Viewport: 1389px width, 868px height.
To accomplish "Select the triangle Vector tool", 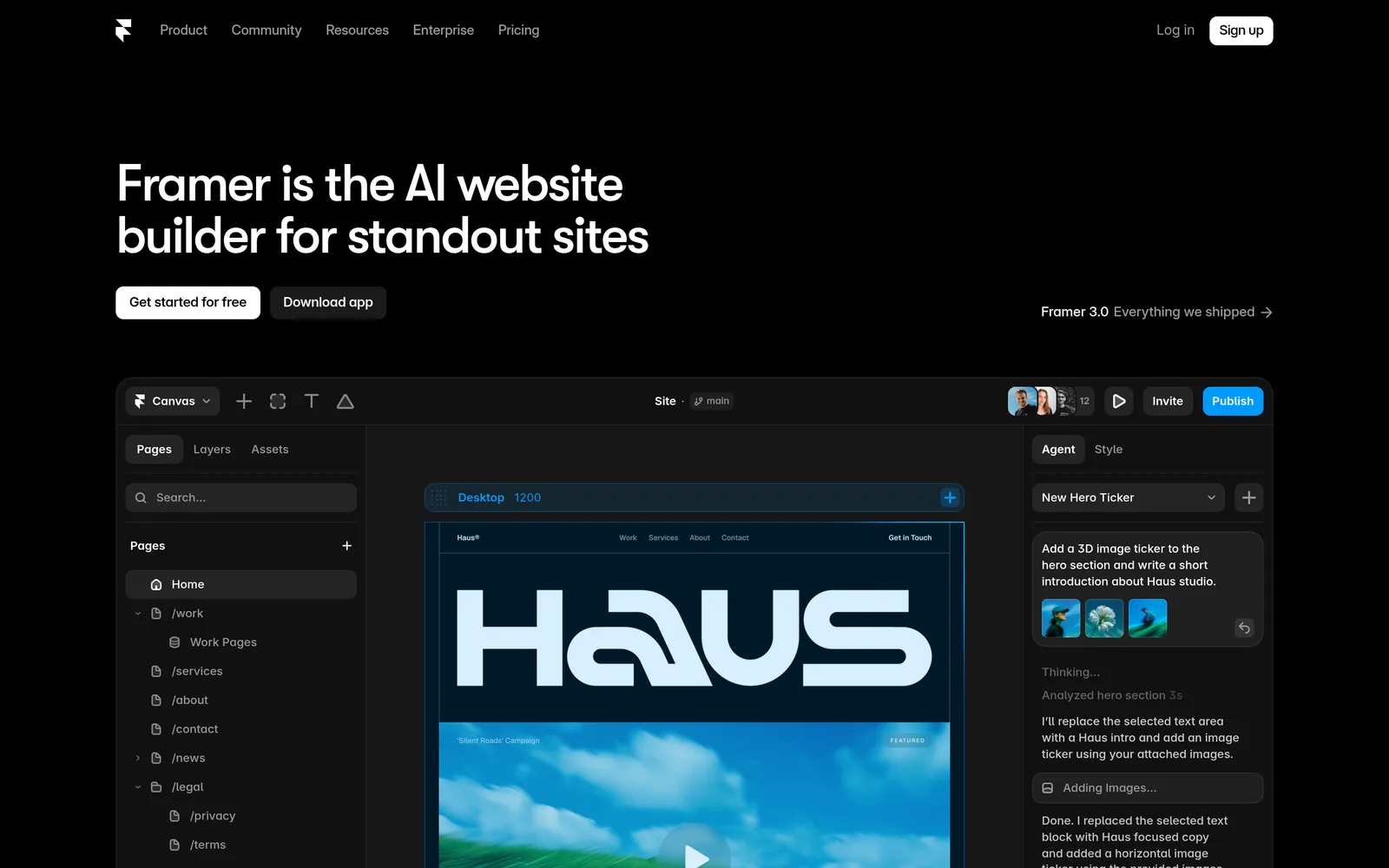I will (346, 401).
